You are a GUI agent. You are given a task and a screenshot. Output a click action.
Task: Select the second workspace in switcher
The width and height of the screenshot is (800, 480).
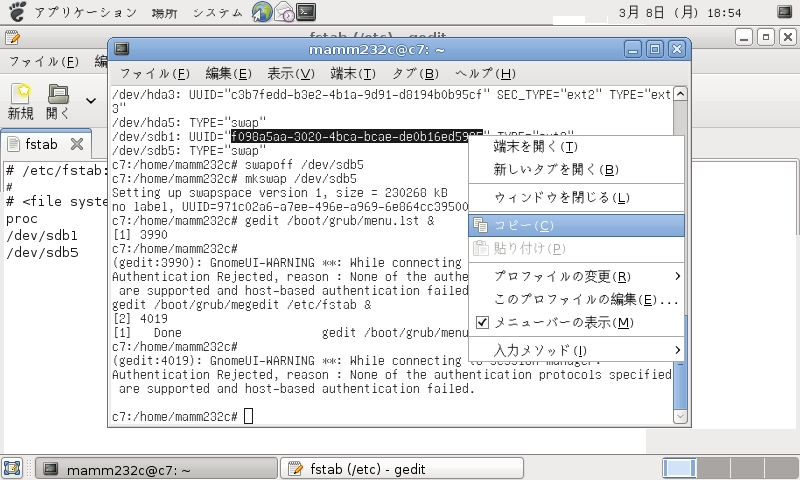point(713,468)
